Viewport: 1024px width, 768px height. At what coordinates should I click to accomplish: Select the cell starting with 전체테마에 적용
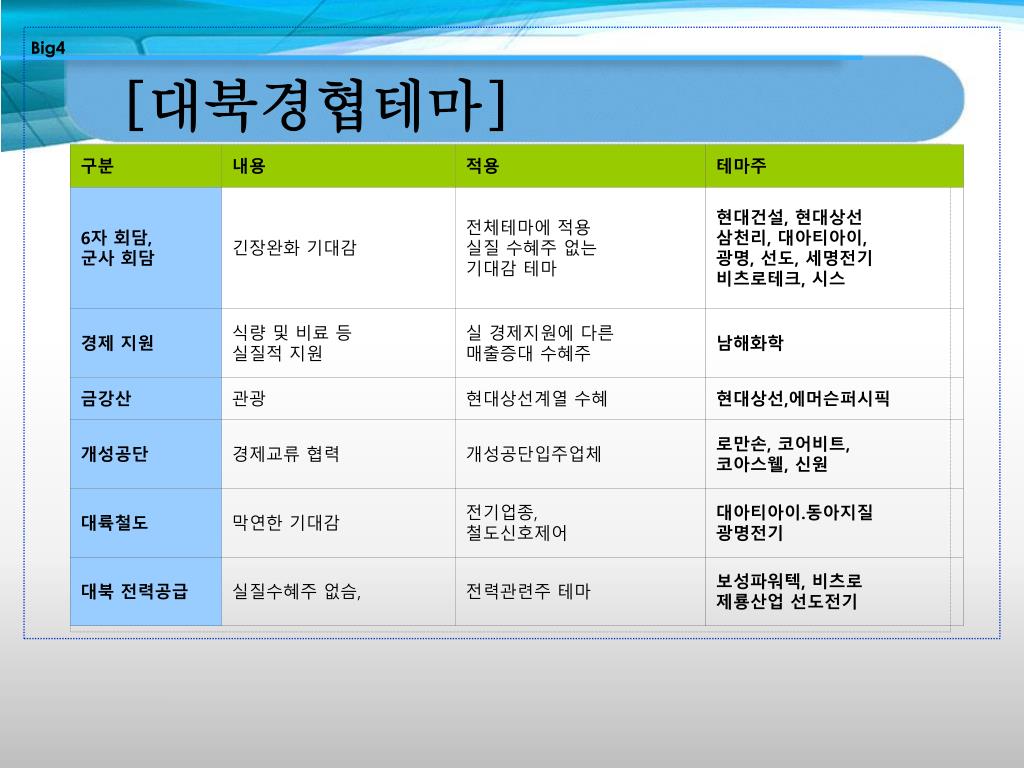point(580,248)
